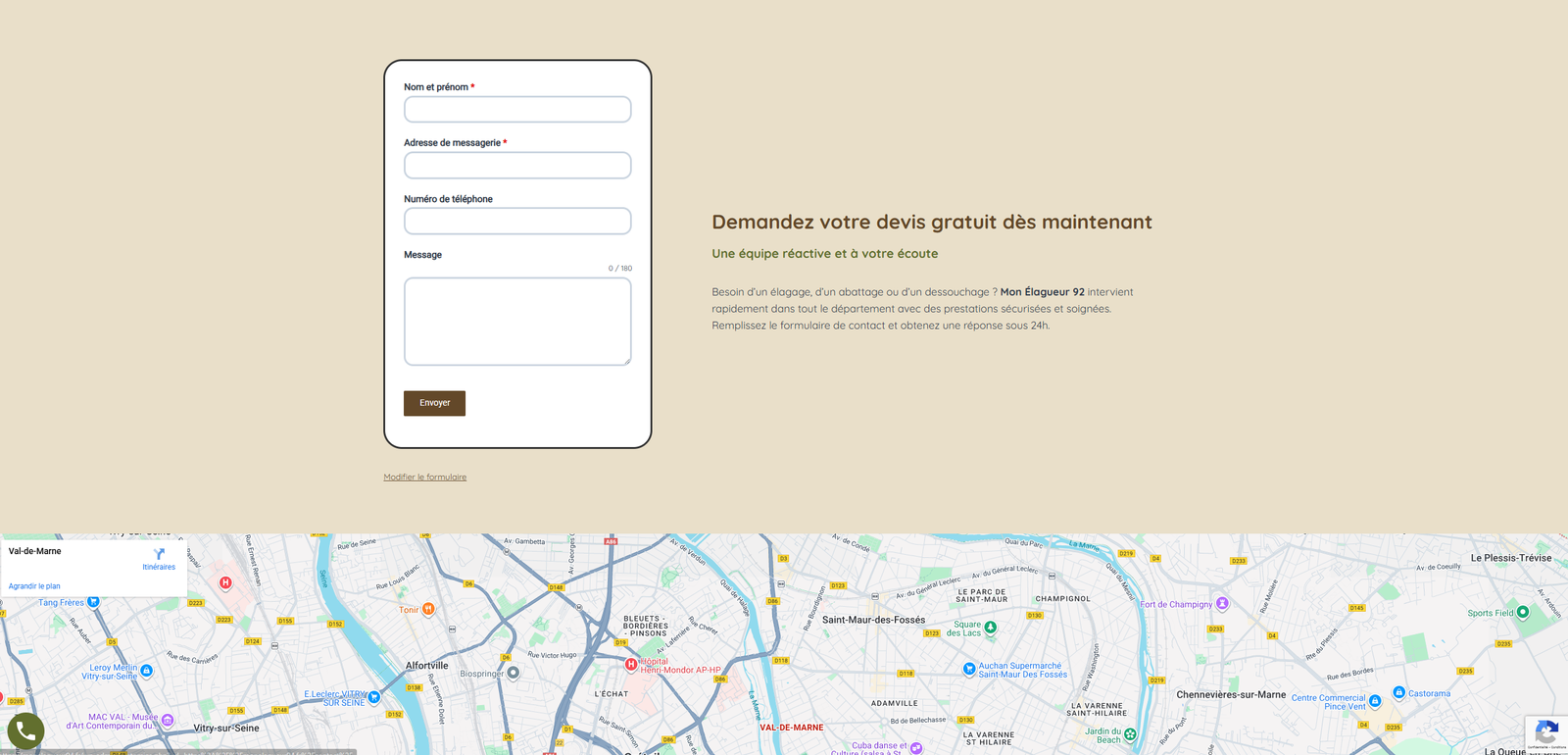Click the reCAPTCHA badge icon
The width and height of the screenshot is (1568, 755).
click(x=1545, y=732)
